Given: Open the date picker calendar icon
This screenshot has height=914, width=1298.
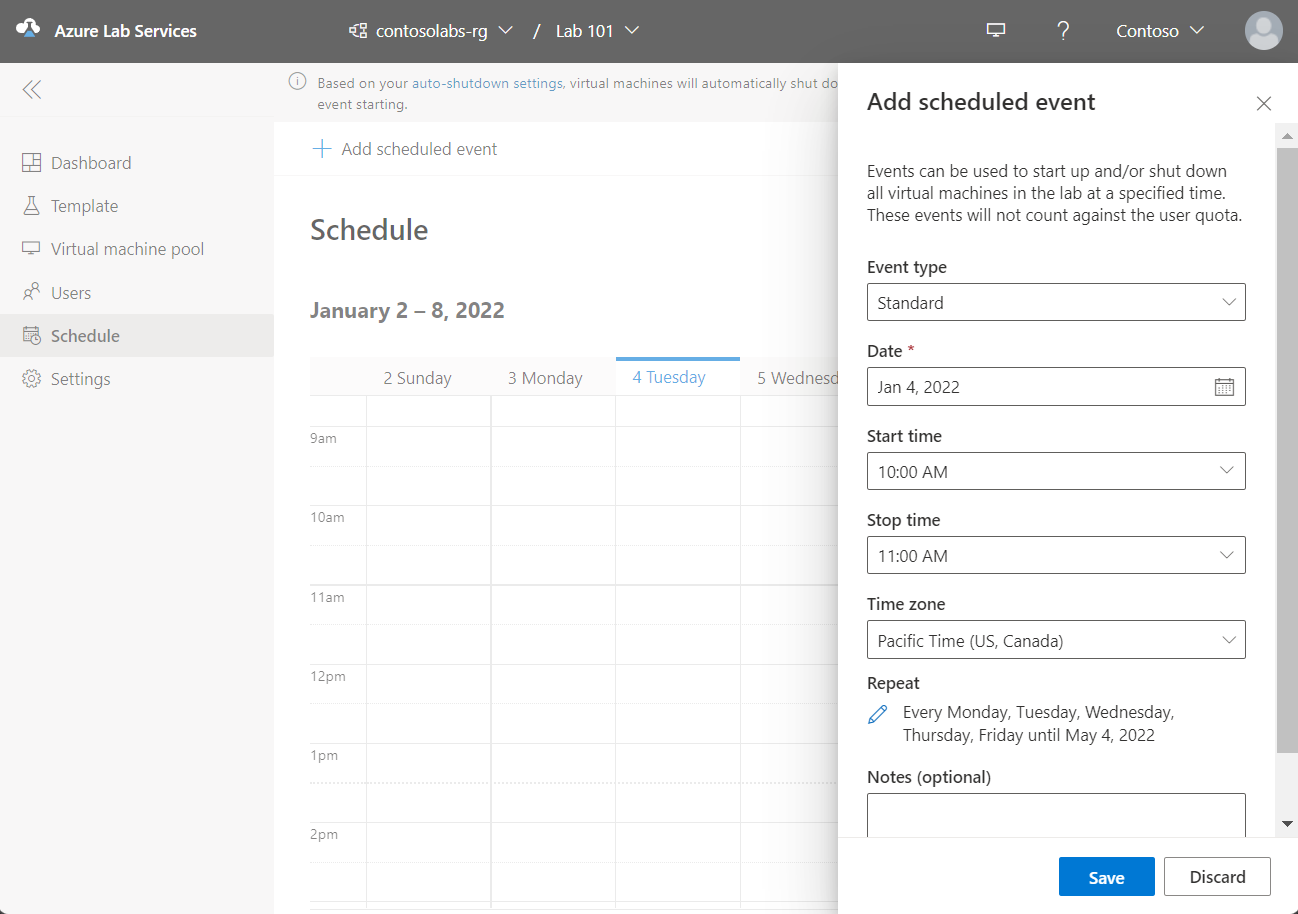Looking at the screenshot, I should click(x=1224, y=386).
